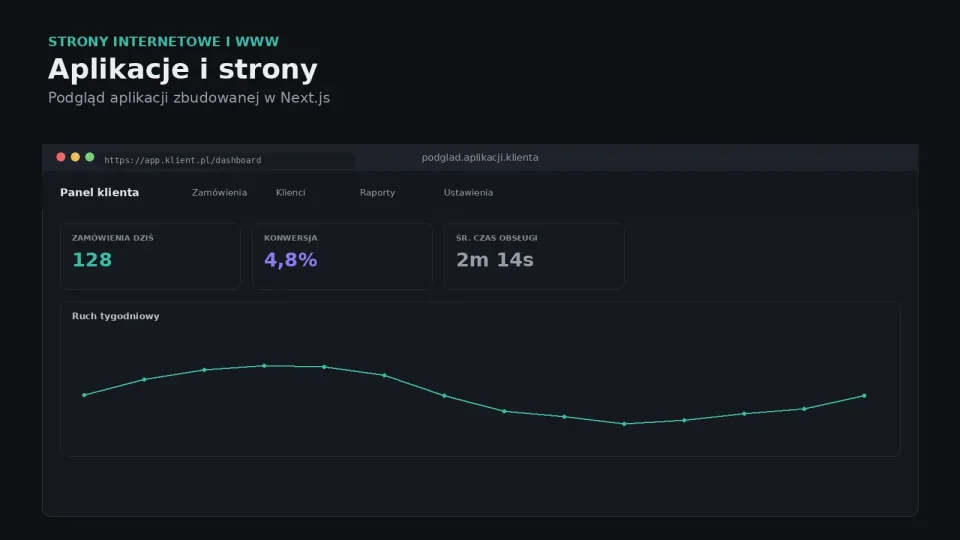Click the Ruch tygodniowy chart title
The width and height of the screenshot is (960, 540).
point(116,316)
